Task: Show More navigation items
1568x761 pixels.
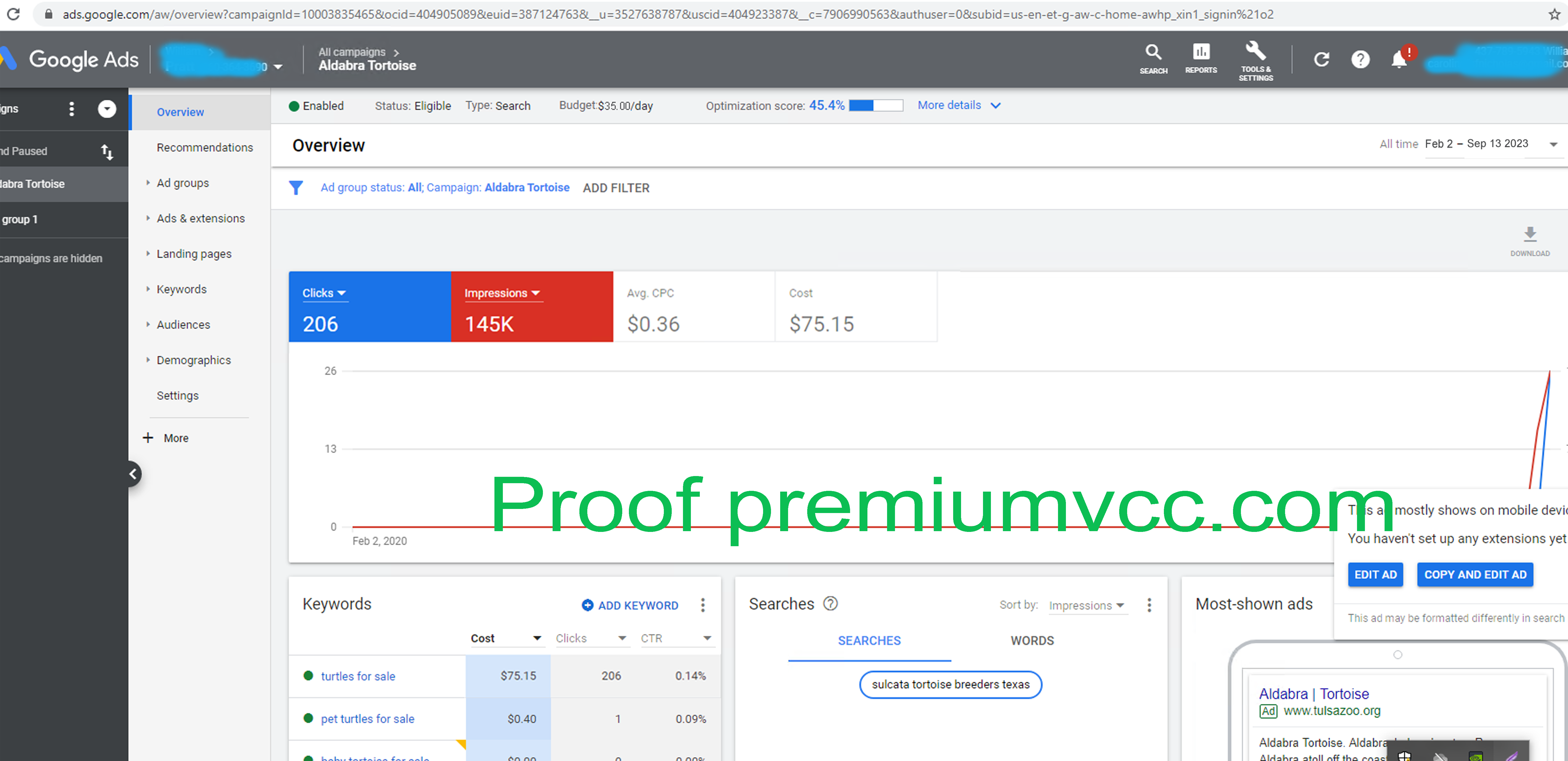Action: coord(176,438)
